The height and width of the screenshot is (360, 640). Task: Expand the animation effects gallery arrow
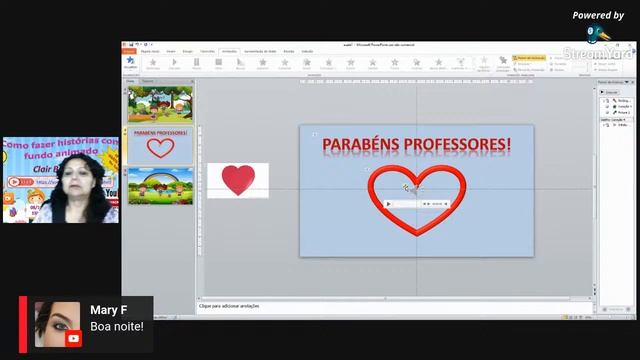[473, 69]
